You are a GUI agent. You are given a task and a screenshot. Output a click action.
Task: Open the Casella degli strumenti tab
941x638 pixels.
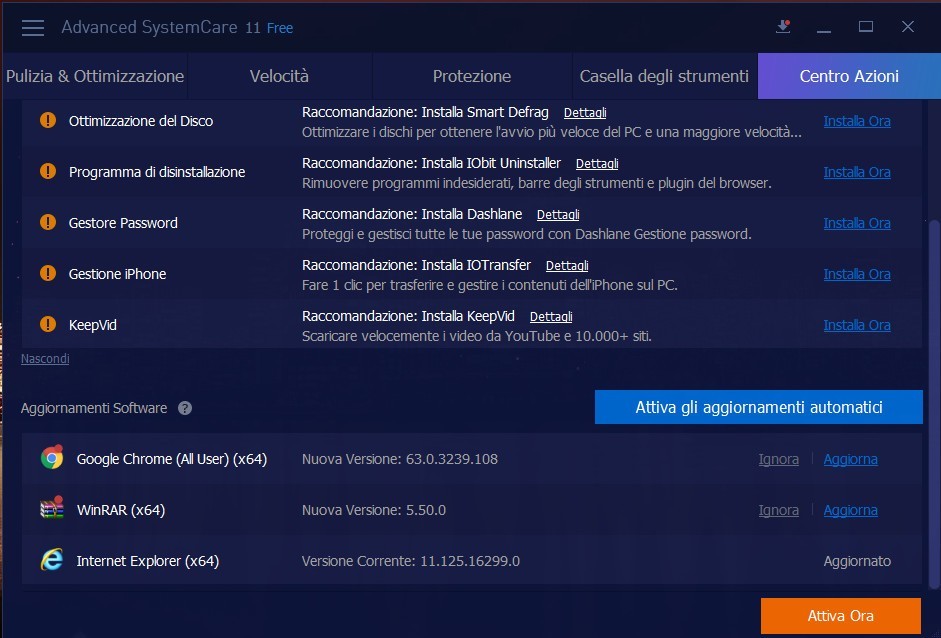pos(664,76)
